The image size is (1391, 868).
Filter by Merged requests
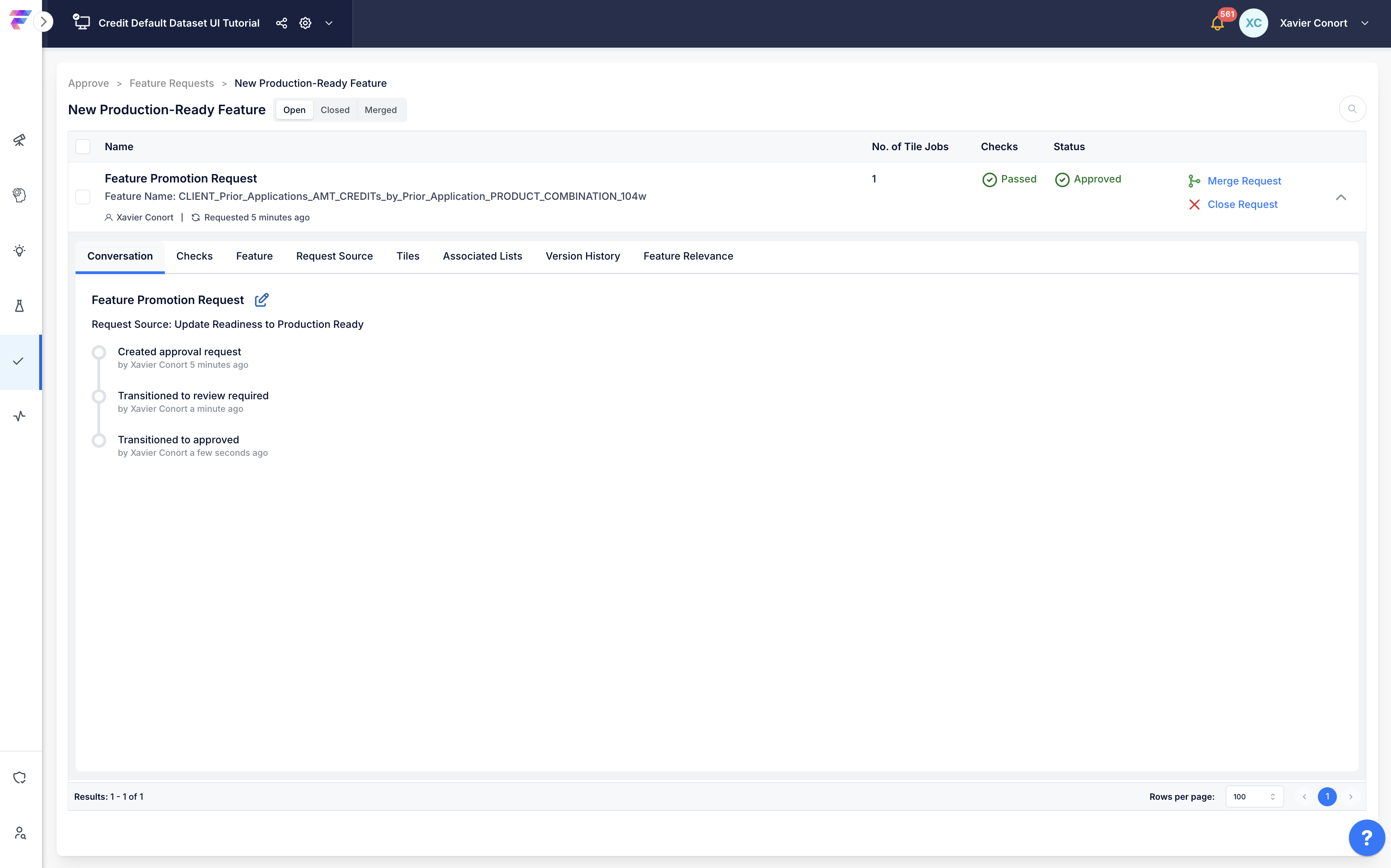tap(380, 110)
